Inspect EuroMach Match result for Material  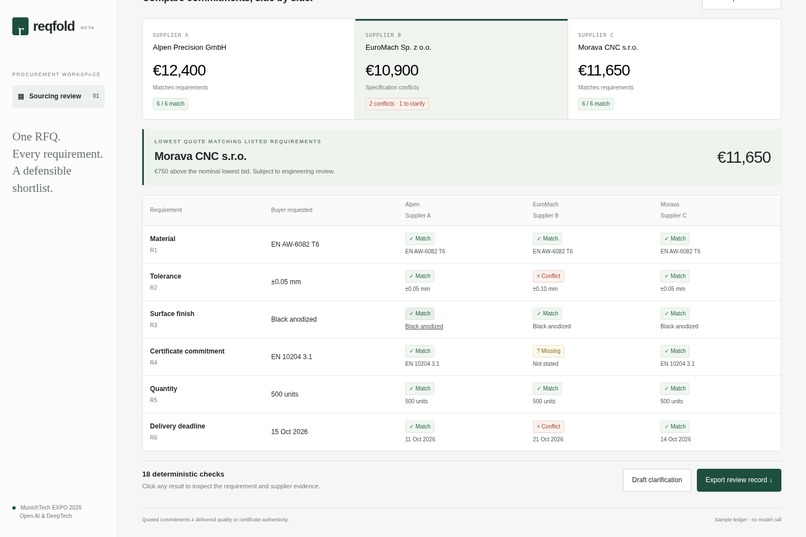tap(547, 238)
